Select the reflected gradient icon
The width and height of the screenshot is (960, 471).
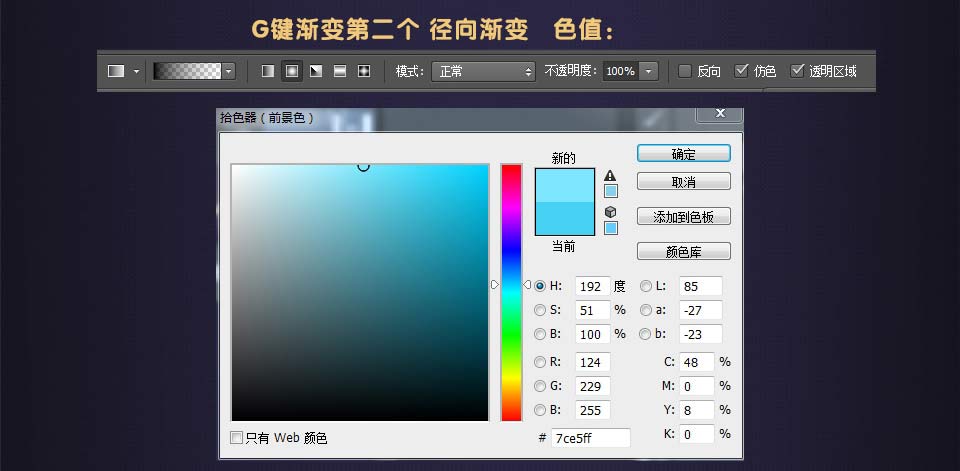(339, 71)
